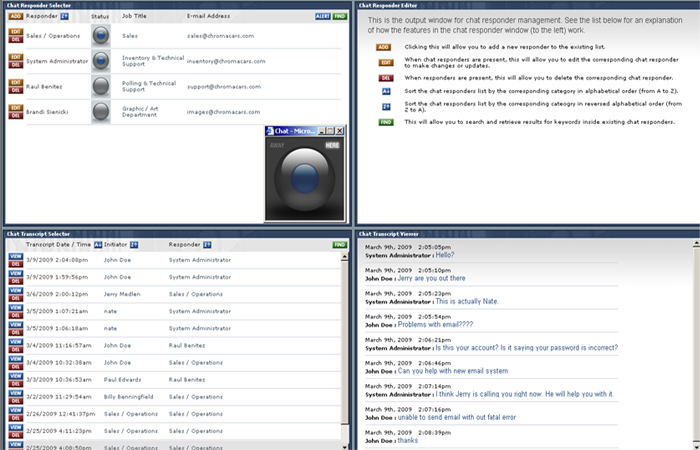View Jerry Medlen transcript from 3/6/2009
Image resolution: width=700 pixels, height=450 pixels.
[x=16, y=291]
